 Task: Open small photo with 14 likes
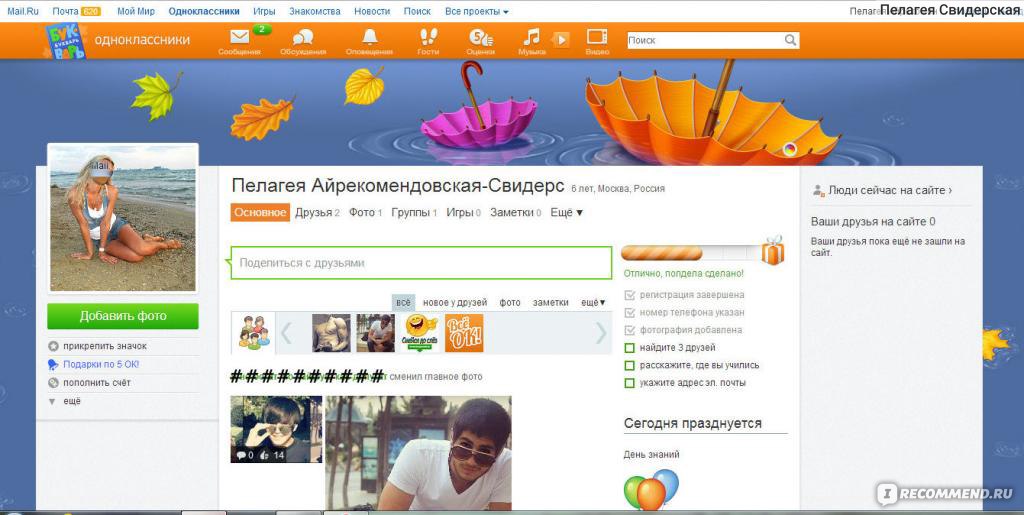276,429
